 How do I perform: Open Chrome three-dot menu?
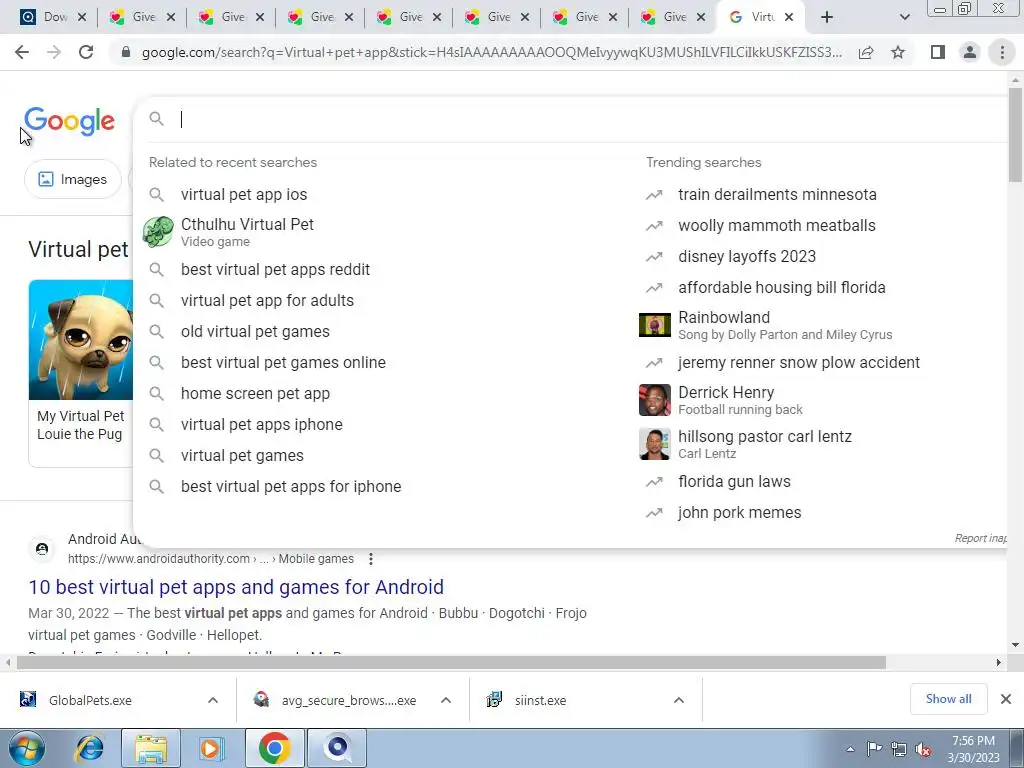coord(1002,52)
